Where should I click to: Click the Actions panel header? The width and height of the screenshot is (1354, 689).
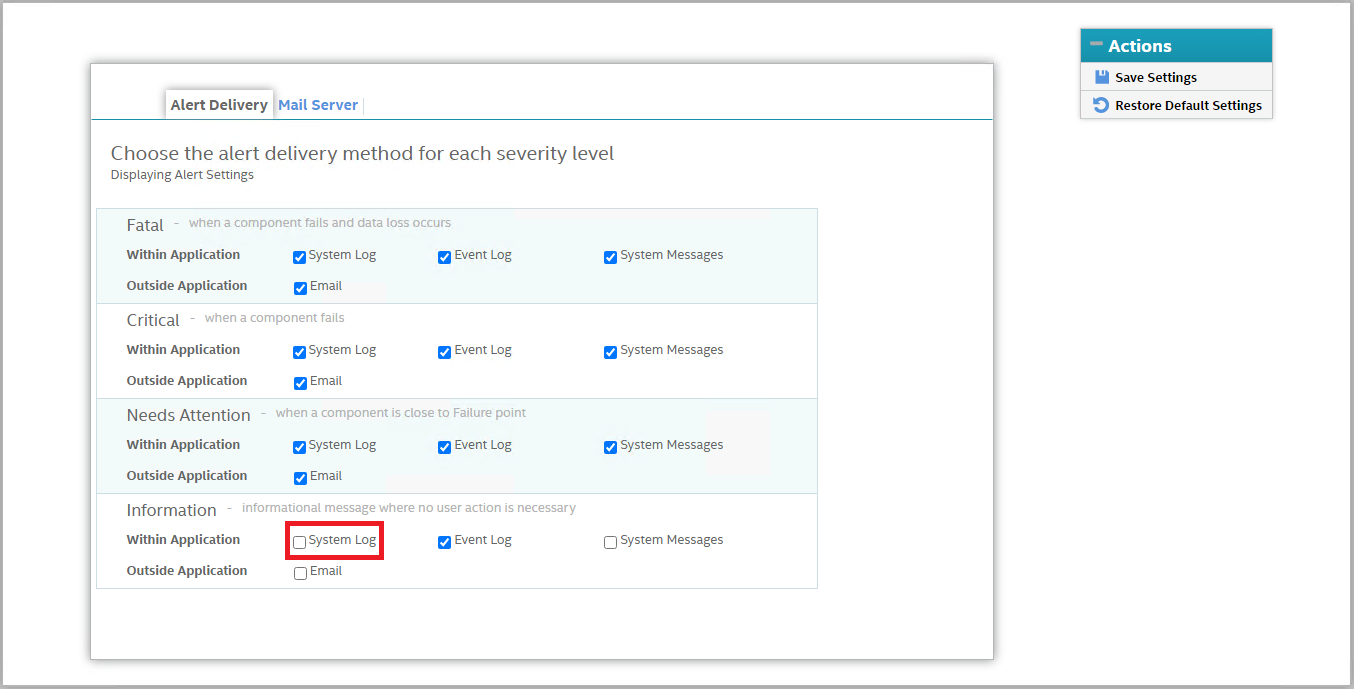1176,46
